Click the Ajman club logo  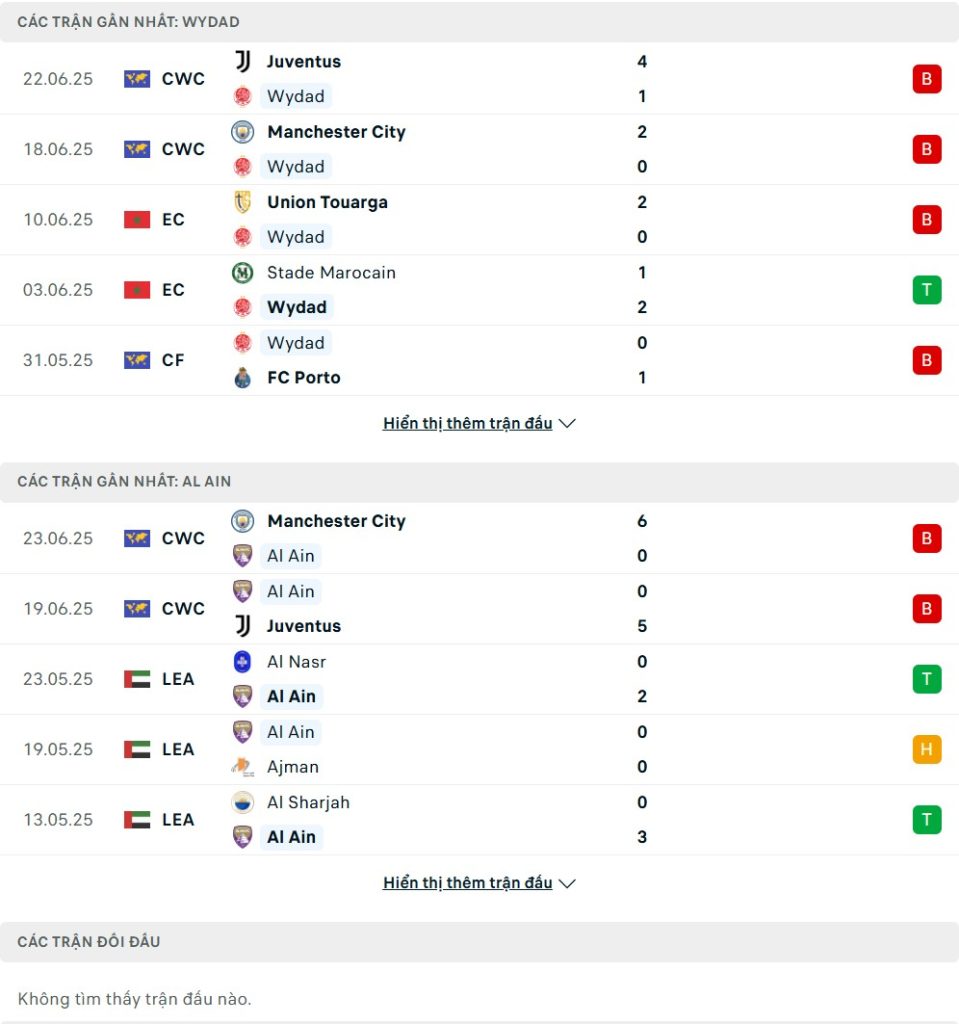click(242, 767)
